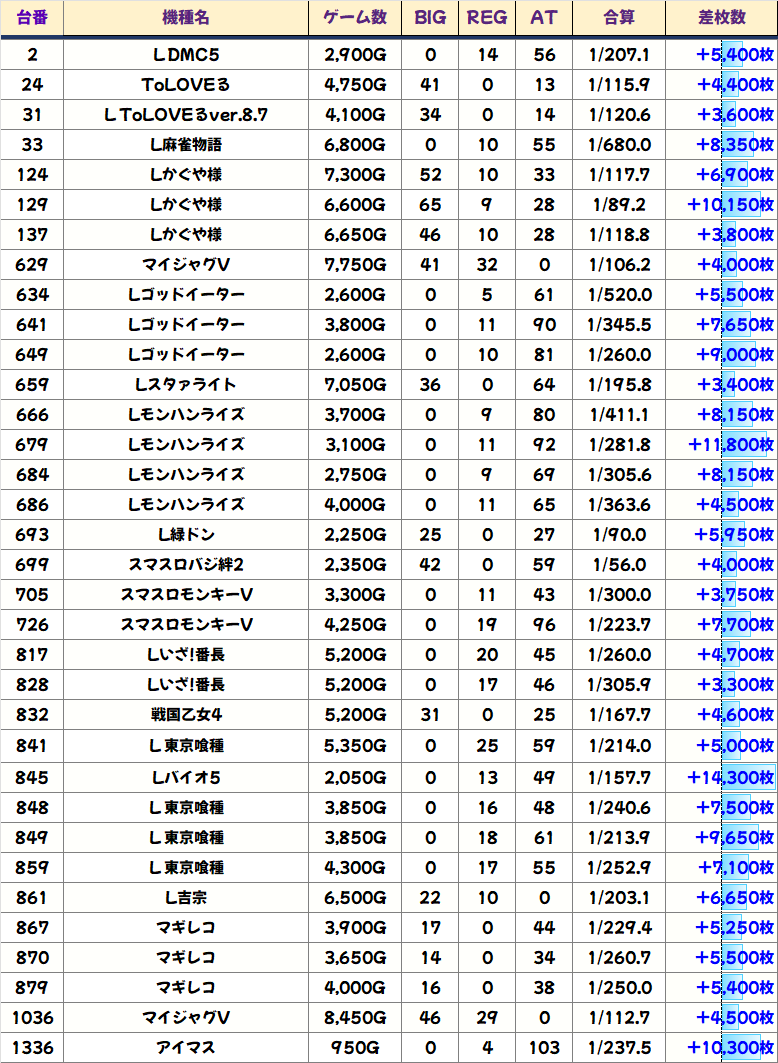Select ＬToLOVEるver.8.7 cell
The image size is (778, 1063).
pos(186,115)
